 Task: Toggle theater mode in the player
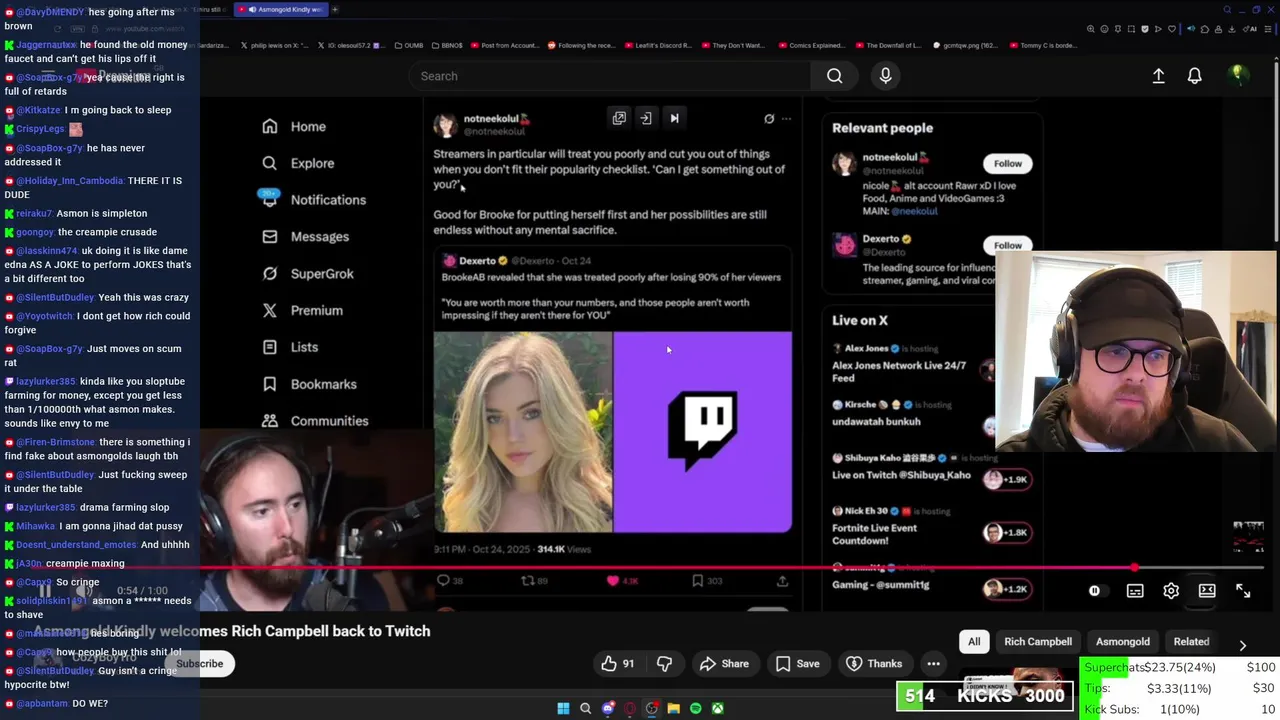(1207, 591)
